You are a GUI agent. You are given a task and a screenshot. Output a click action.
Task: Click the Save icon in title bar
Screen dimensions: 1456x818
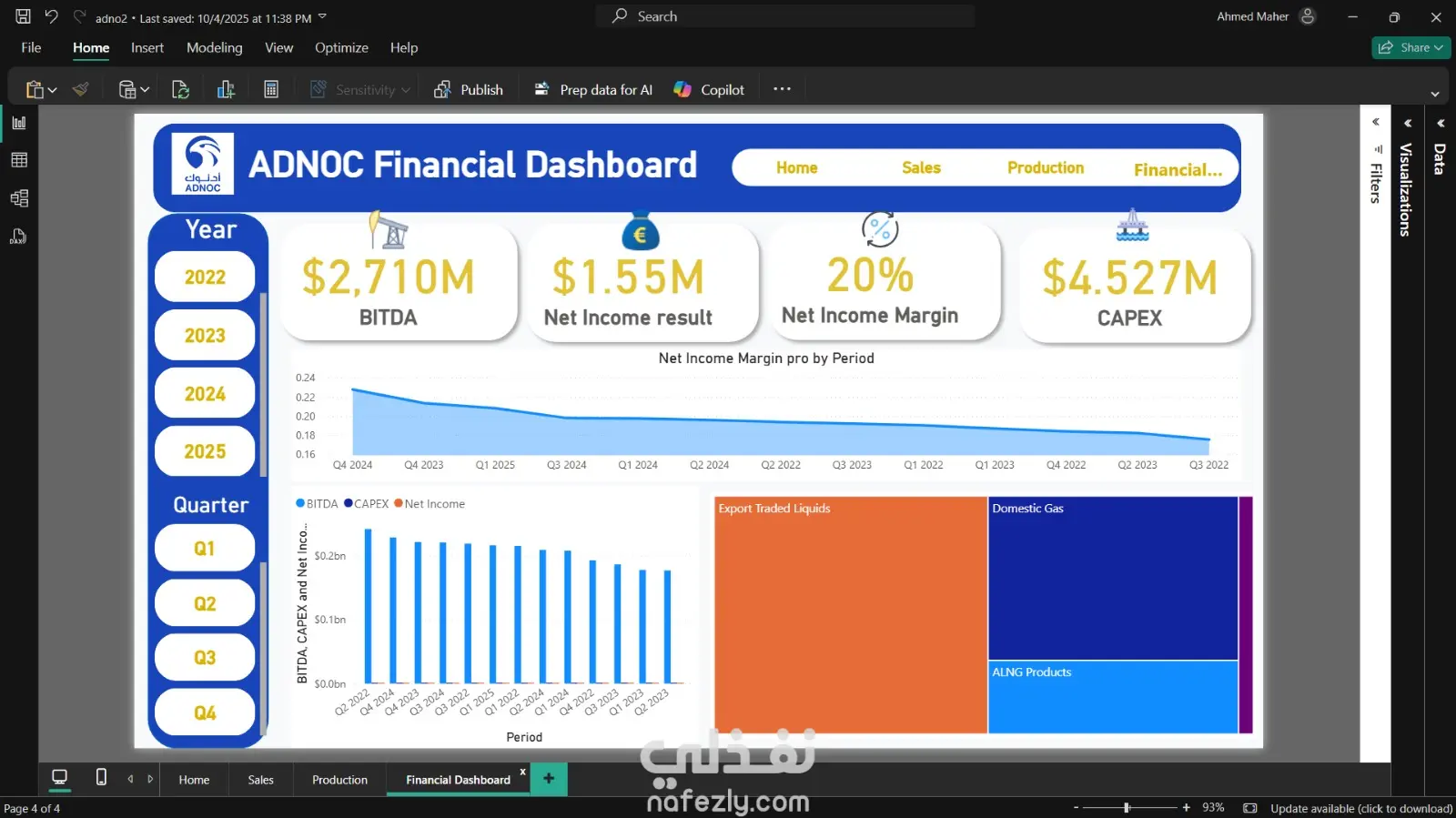[24, 16]
